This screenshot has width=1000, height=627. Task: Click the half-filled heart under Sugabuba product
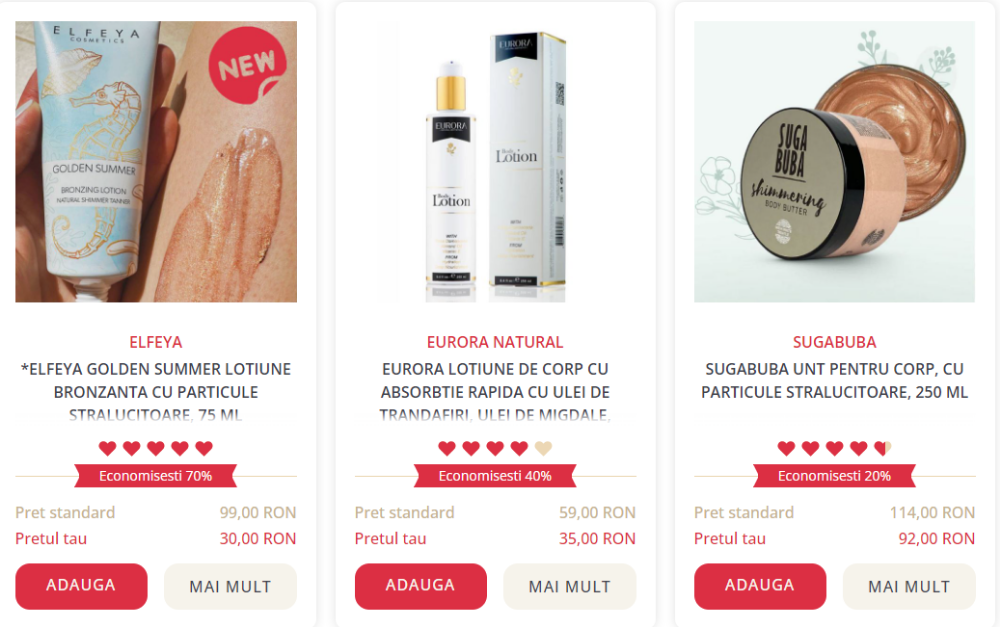tap(883, 448)
